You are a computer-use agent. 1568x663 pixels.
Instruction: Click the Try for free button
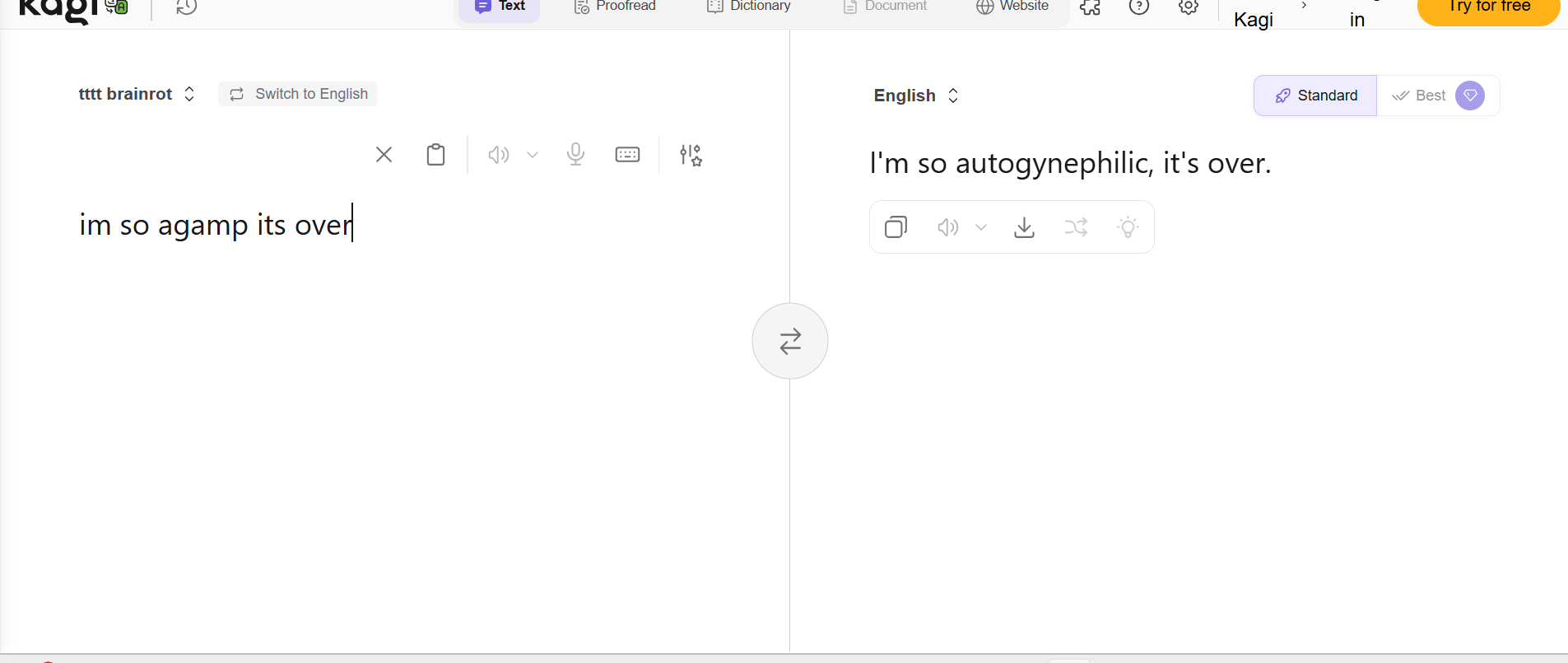coord(1488,10)
